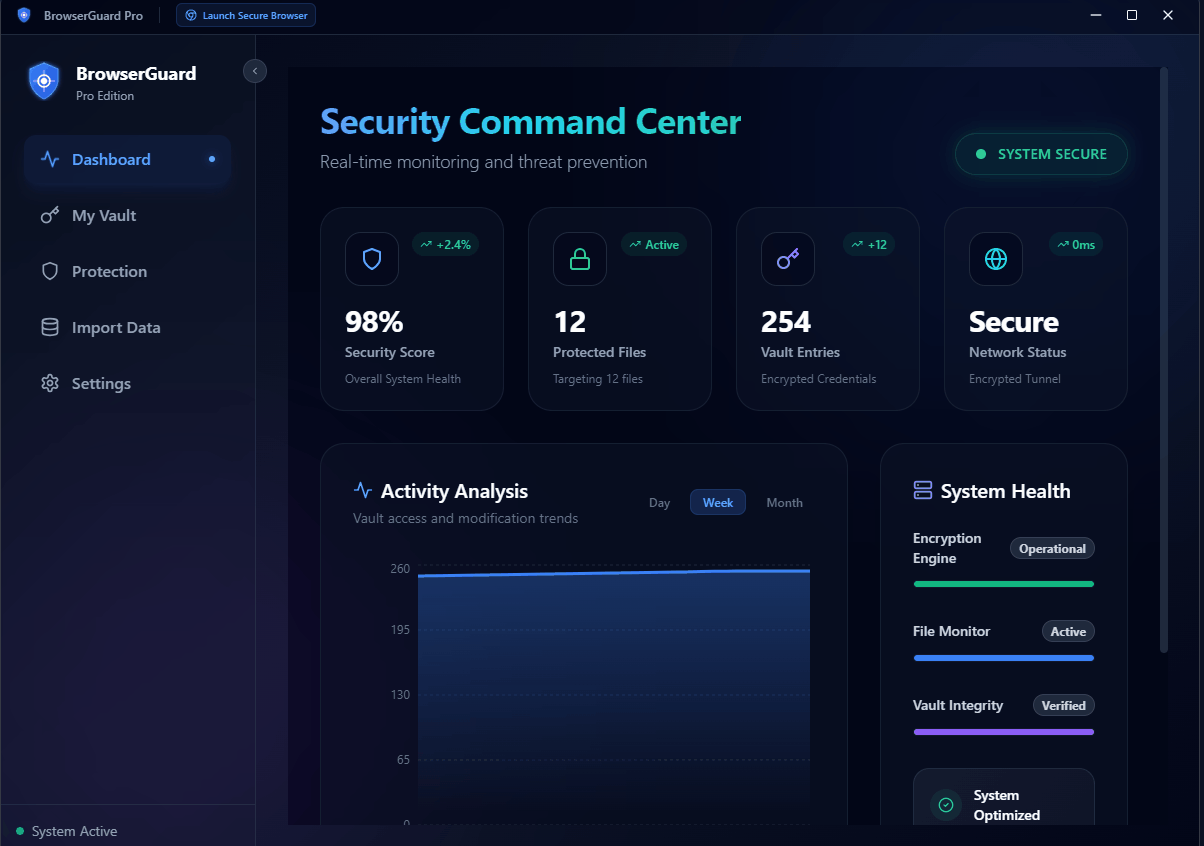Open the My Vault section
The height and width of the screenshot is (846, 1204).
click(x=104, y=216)
